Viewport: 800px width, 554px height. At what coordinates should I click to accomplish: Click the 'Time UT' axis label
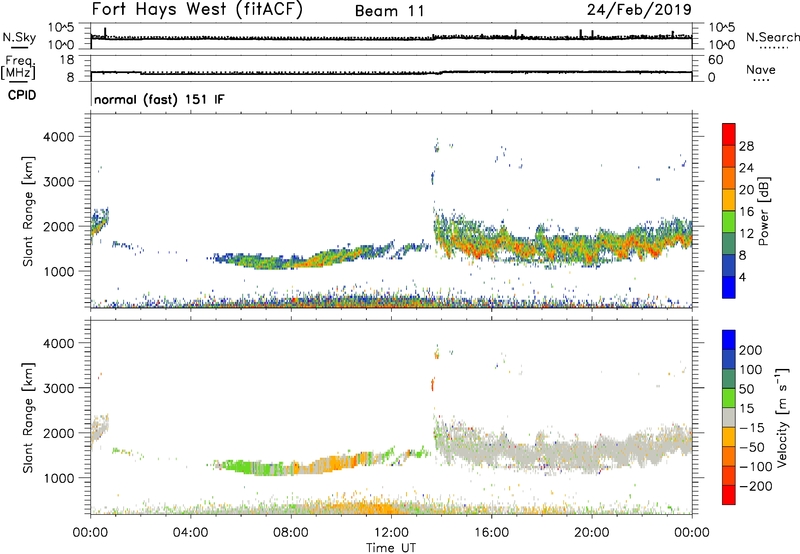click(391, 548)
